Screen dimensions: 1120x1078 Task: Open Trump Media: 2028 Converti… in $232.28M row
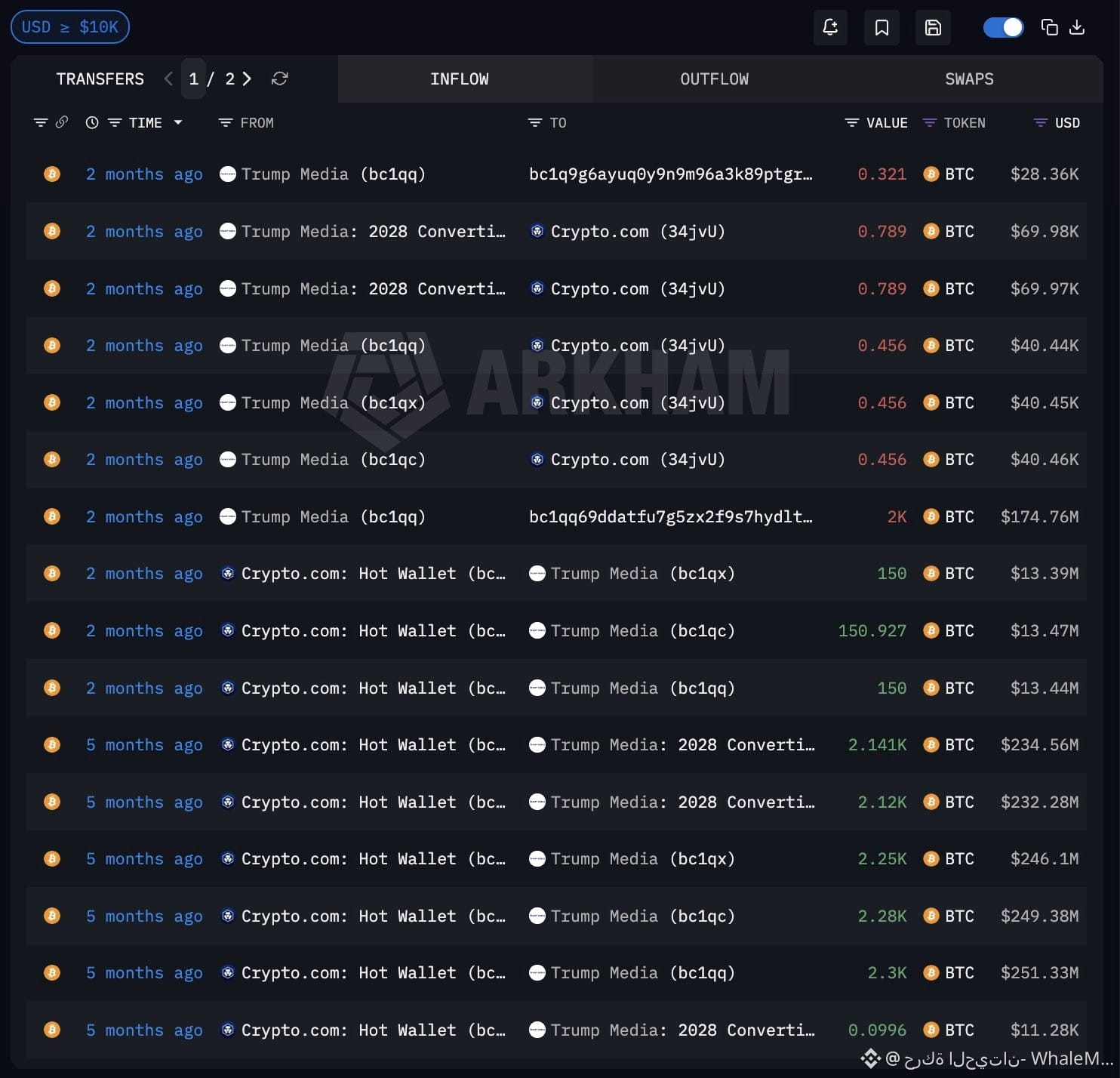click(682, 802)
